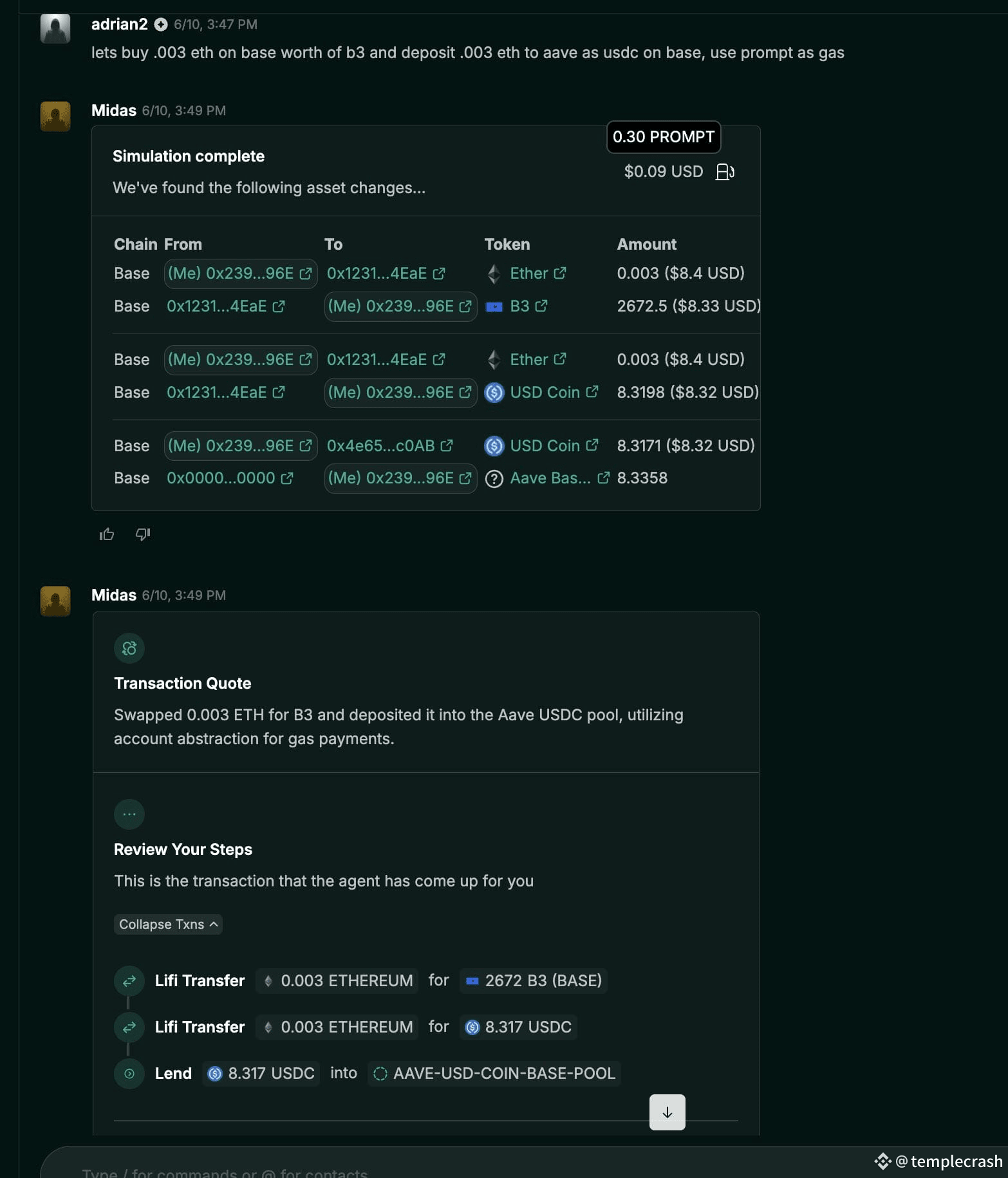Click adrian2's profile avatar

(55, 28)
